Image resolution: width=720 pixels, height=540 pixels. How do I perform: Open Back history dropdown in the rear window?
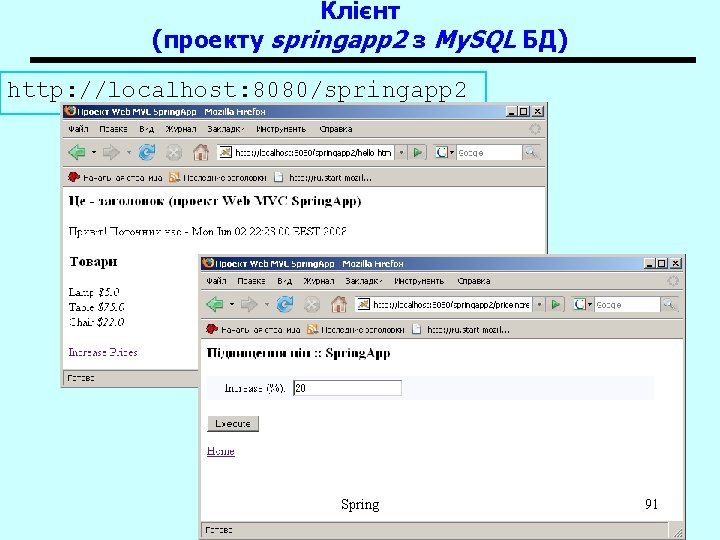click(x=94, y=152)
